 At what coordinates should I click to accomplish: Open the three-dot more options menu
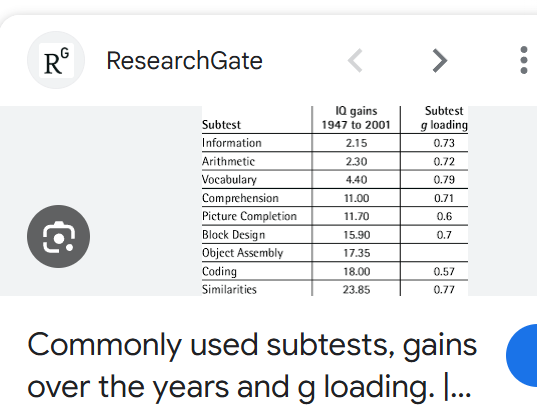(523, 60)
